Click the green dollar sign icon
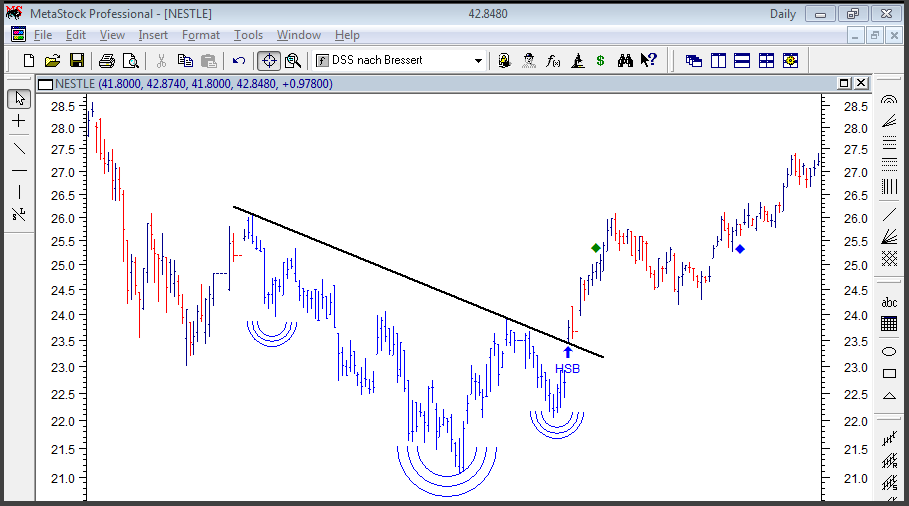The height and width of the screenshot is (506, 909). click(x=601, y=60)
